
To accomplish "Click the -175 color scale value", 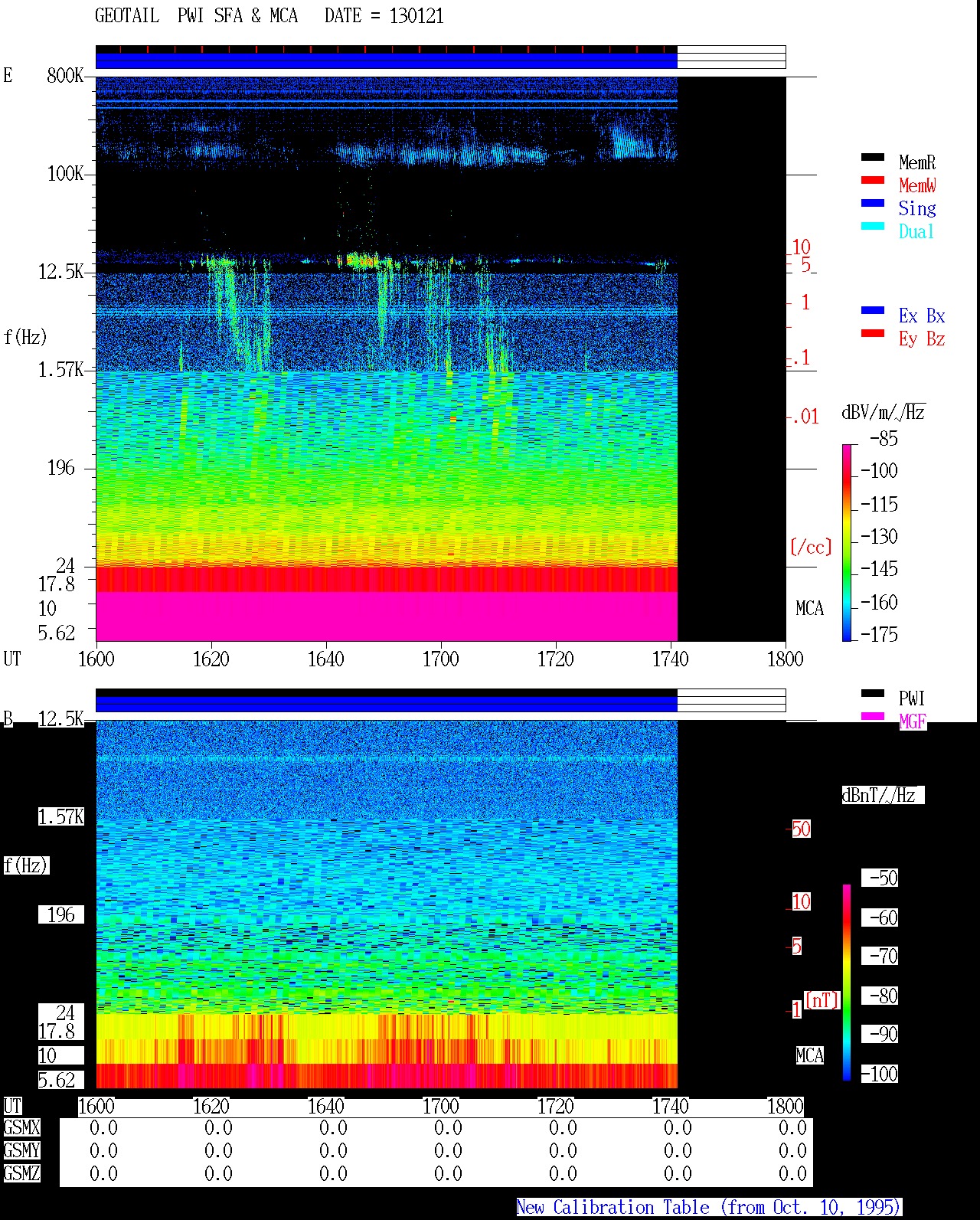I will pyautogui.click(x=879, y=634).
